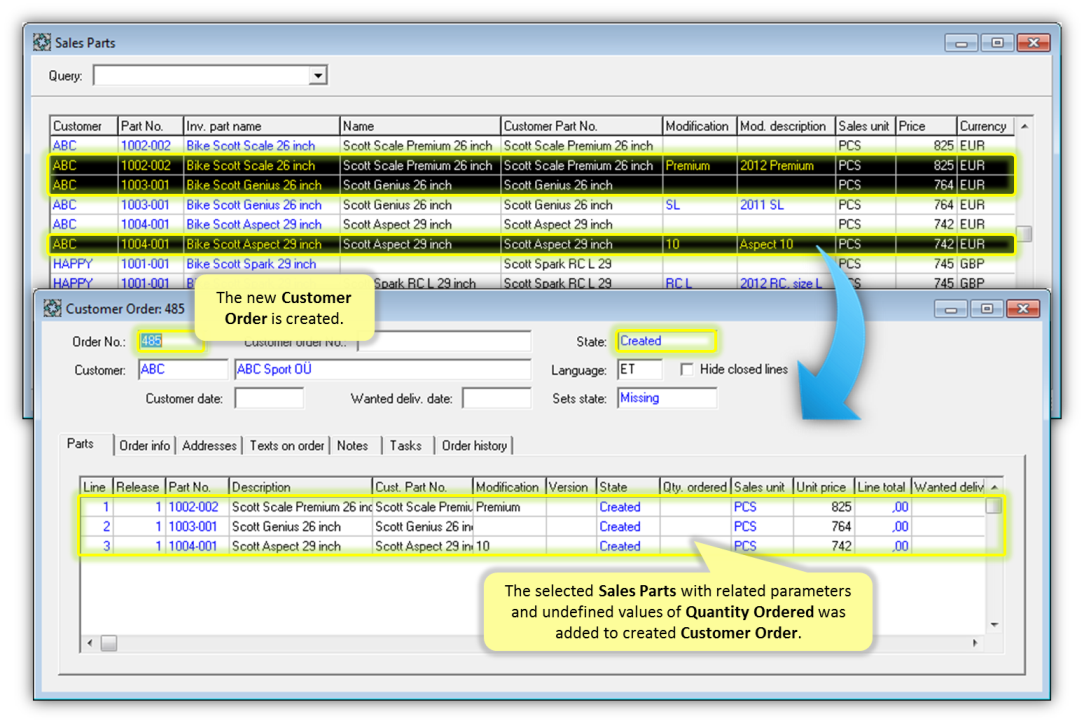Viewport: 1084px width, 723px height.
Task: Click the order lines scroll left arrow
Action: pos(90,644)
